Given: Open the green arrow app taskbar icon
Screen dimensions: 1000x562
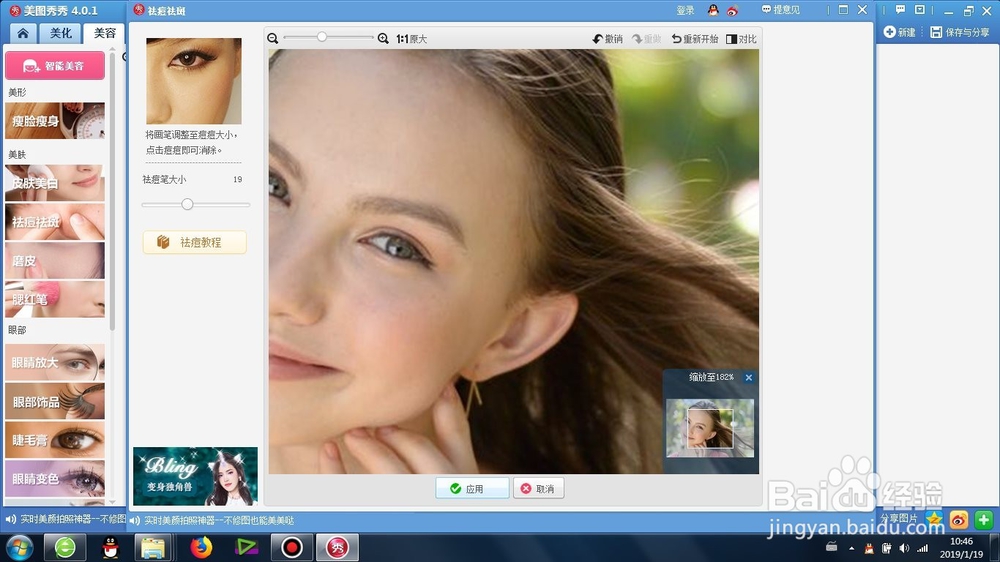Looking at the screenshot, I should [x=246, y=547].
